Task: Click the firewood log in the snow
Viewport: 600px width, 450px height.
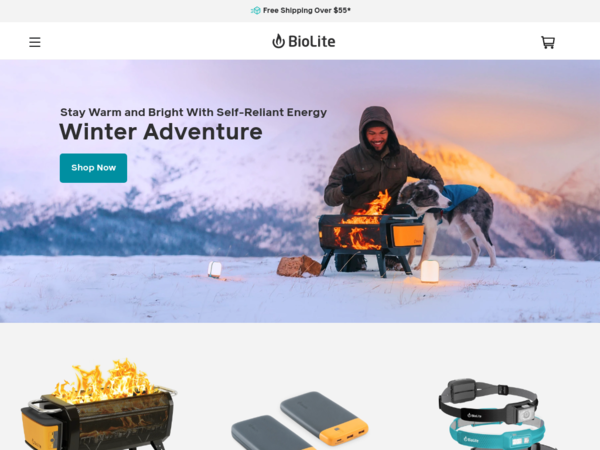Action: coord(299,266)
